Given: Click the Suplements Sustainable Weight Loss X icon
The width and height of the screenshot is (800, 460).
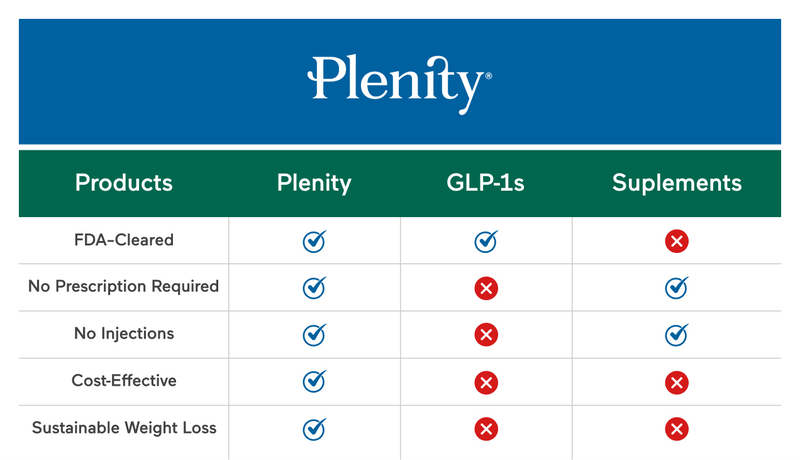Looking at the screenshot, I should tap(677, 429).
